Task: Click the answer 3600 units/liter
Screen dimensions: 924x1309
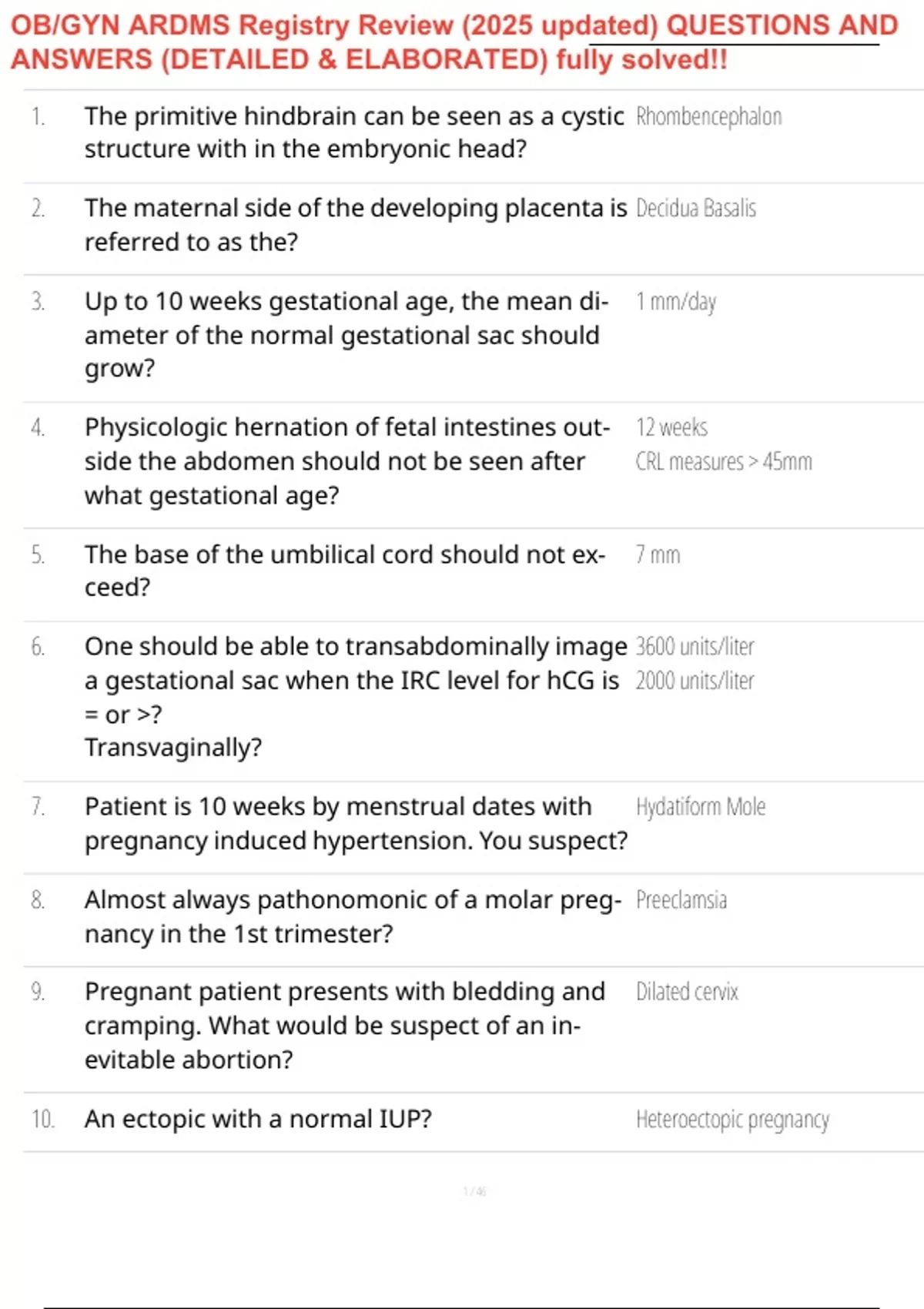Action: click(x=695, y=647)
